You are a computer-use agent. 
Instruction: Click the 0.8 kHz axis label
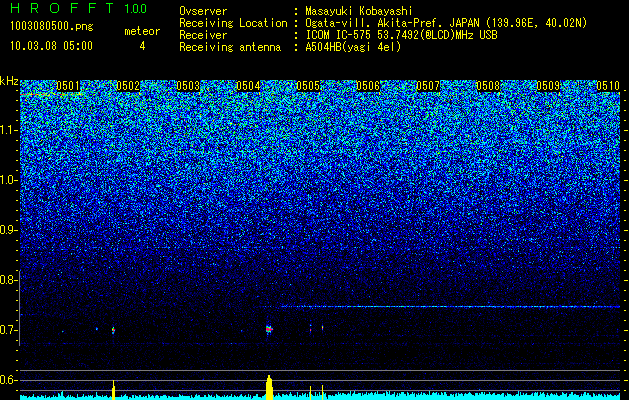8,280
